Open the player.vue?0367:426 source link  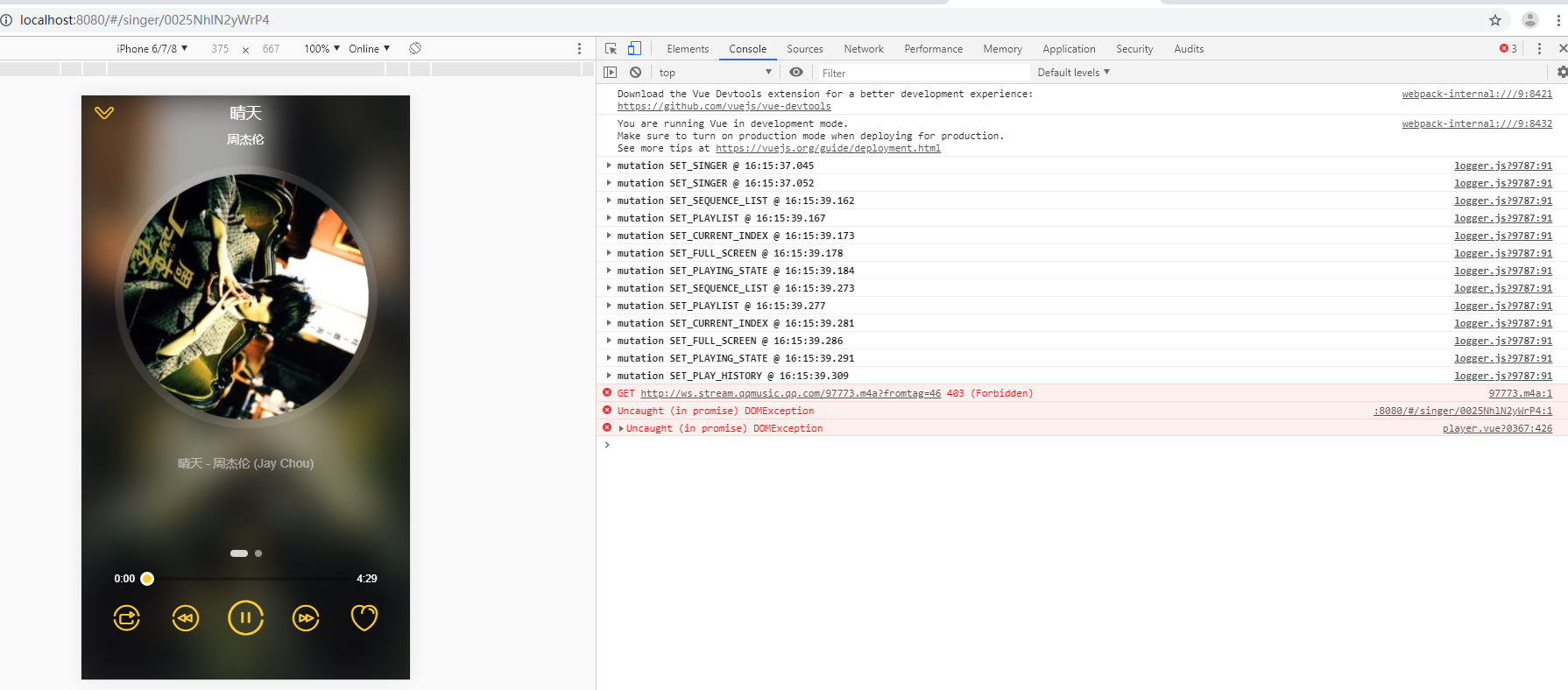coord(1497,429)
